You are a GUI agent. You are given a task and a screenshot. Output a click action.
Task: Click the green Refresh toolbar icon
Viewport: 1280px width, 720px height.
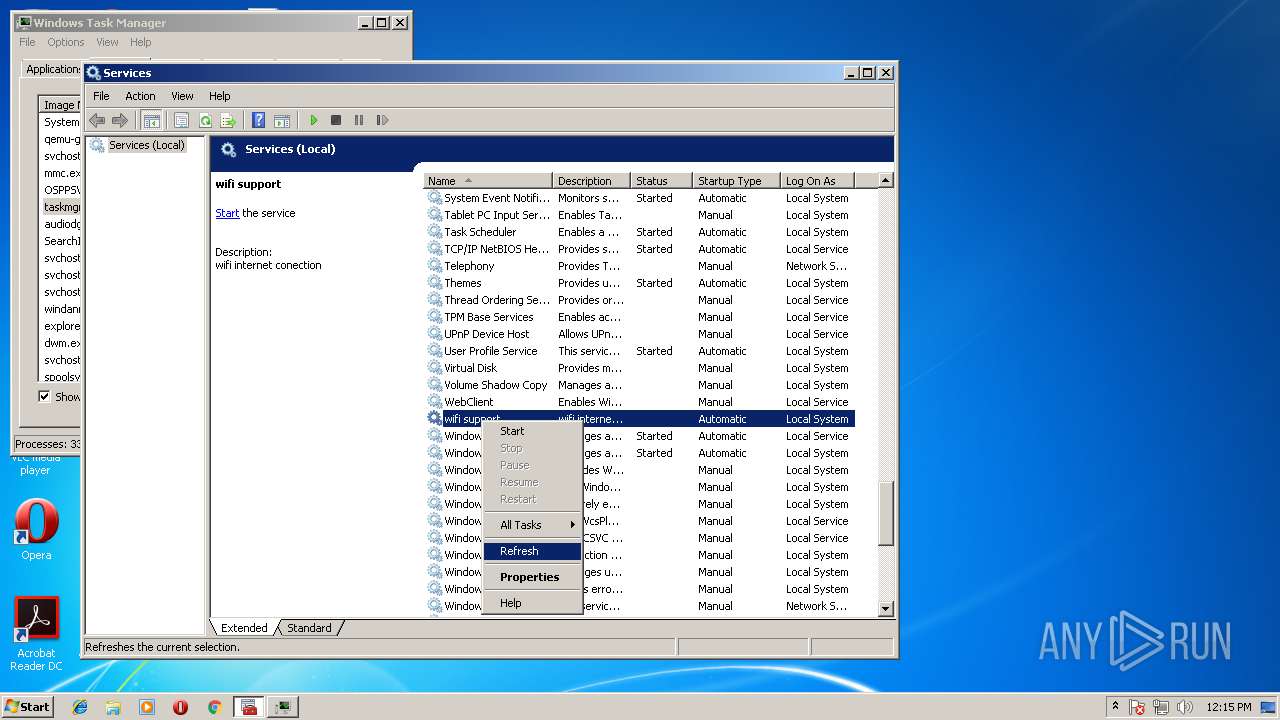(x=205, y=120)
